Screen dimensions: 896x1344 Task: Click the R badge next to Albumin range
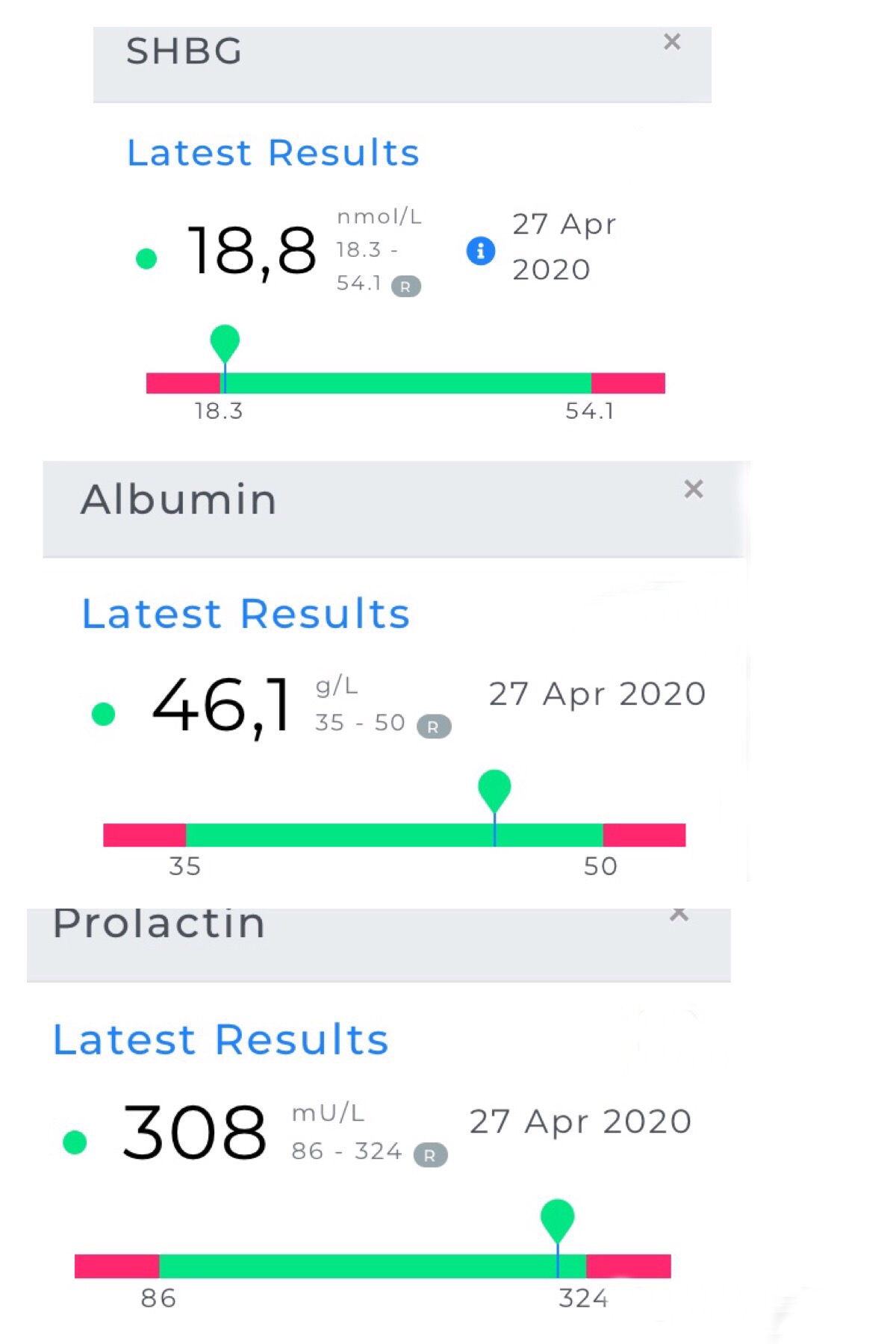(x=433, y=726)
